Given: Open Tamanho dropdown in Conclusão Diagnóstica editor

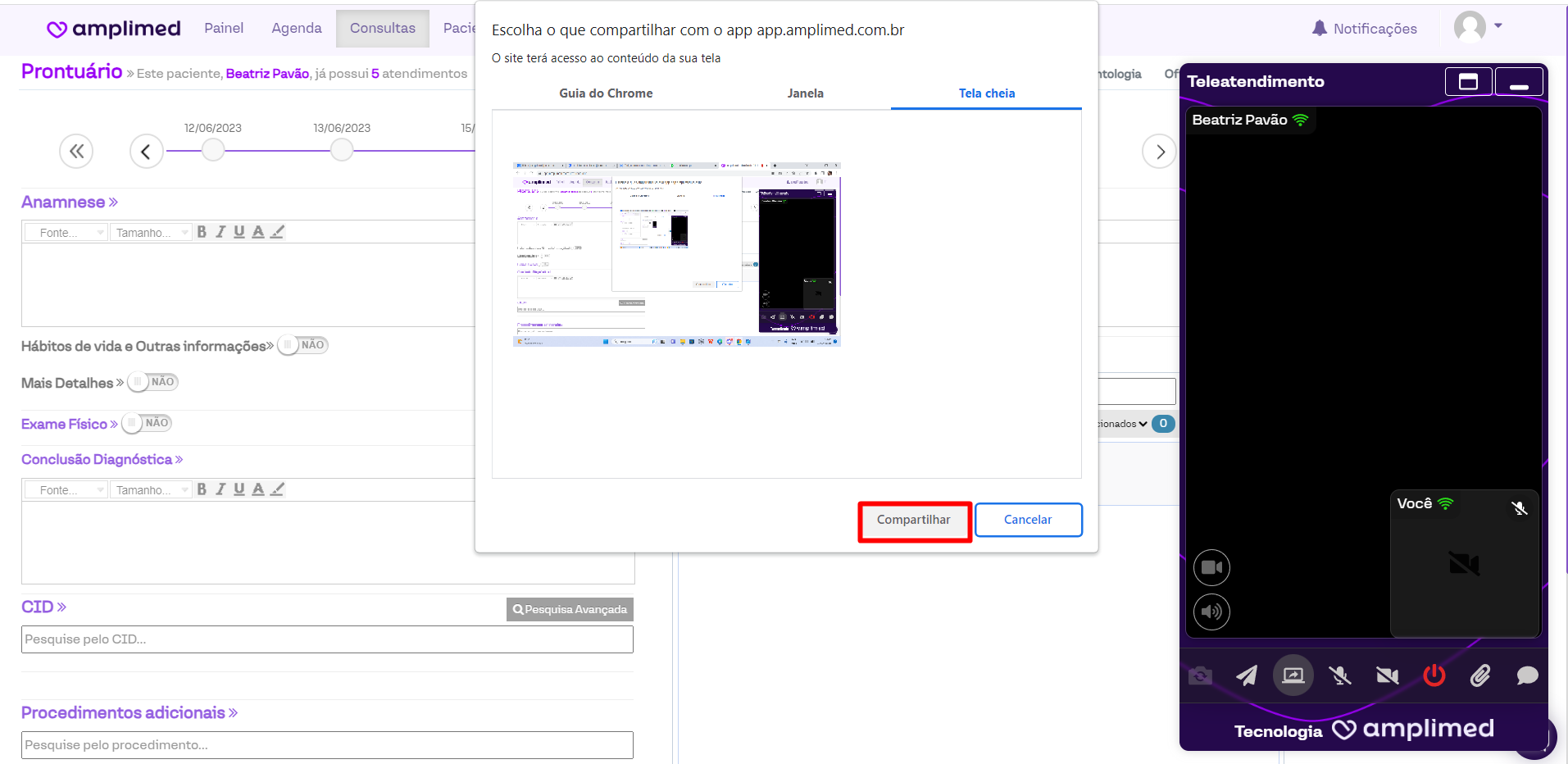Looking at the screenshot, I should [x=151, y=490].
